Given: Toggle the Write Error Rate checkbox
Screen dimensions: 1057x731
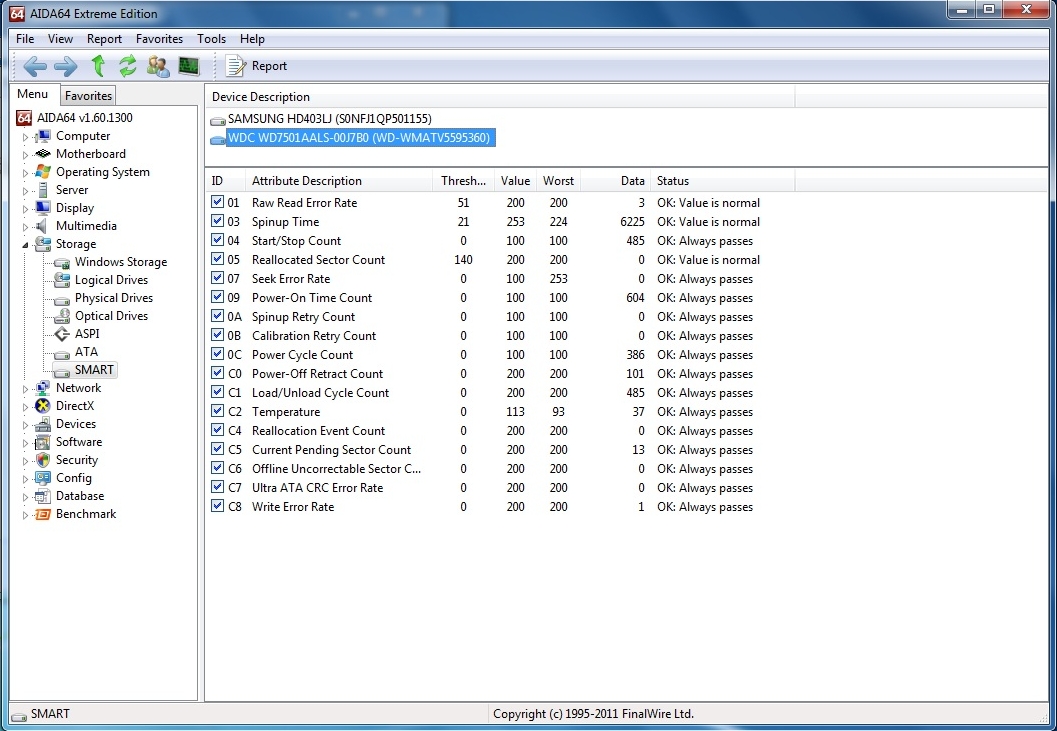Looking at the screenshot, I should point(217,505).
